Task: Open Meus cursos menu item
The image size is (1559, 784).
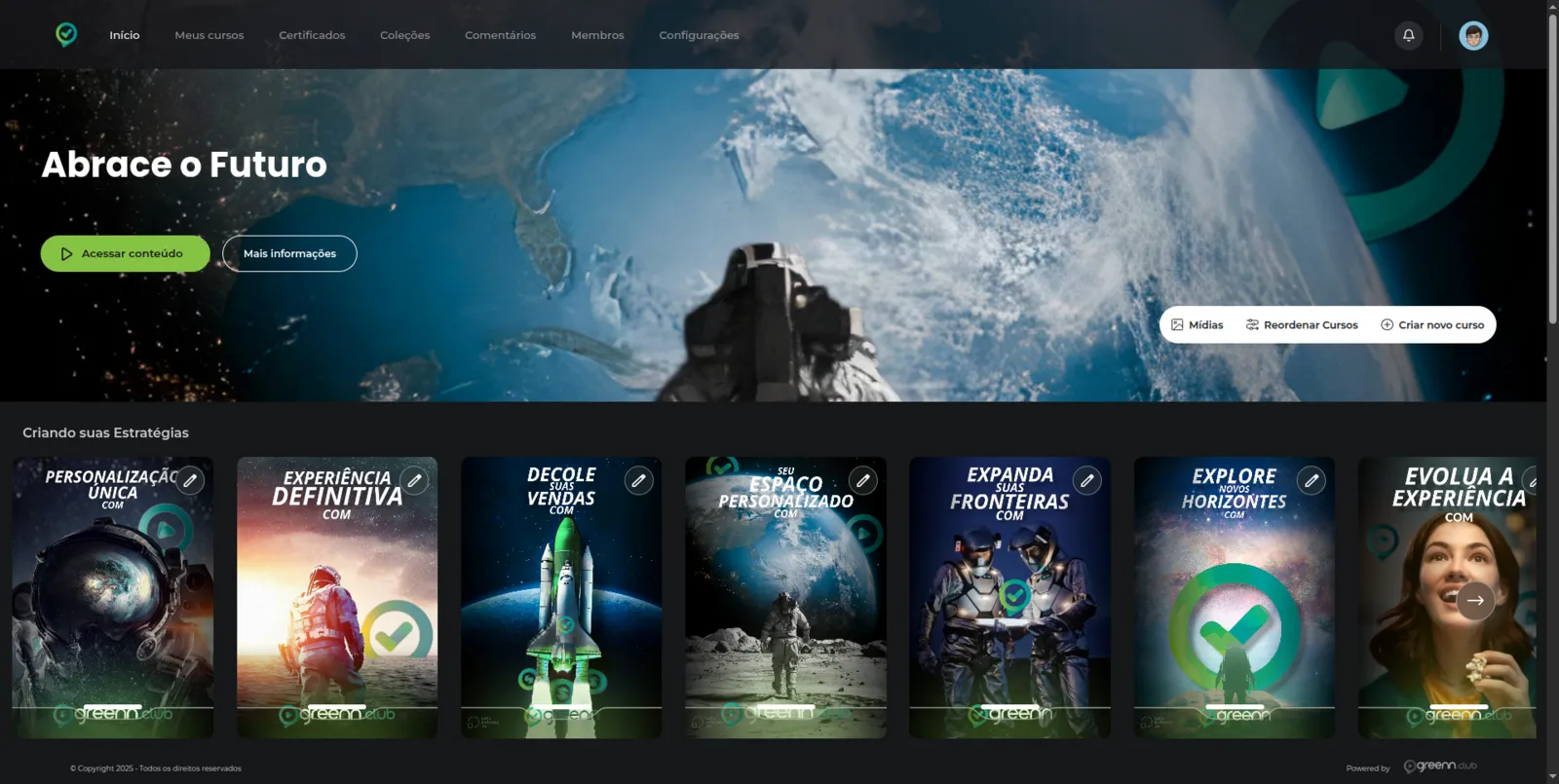Action: pyautogui.click(x=209, y=35)
